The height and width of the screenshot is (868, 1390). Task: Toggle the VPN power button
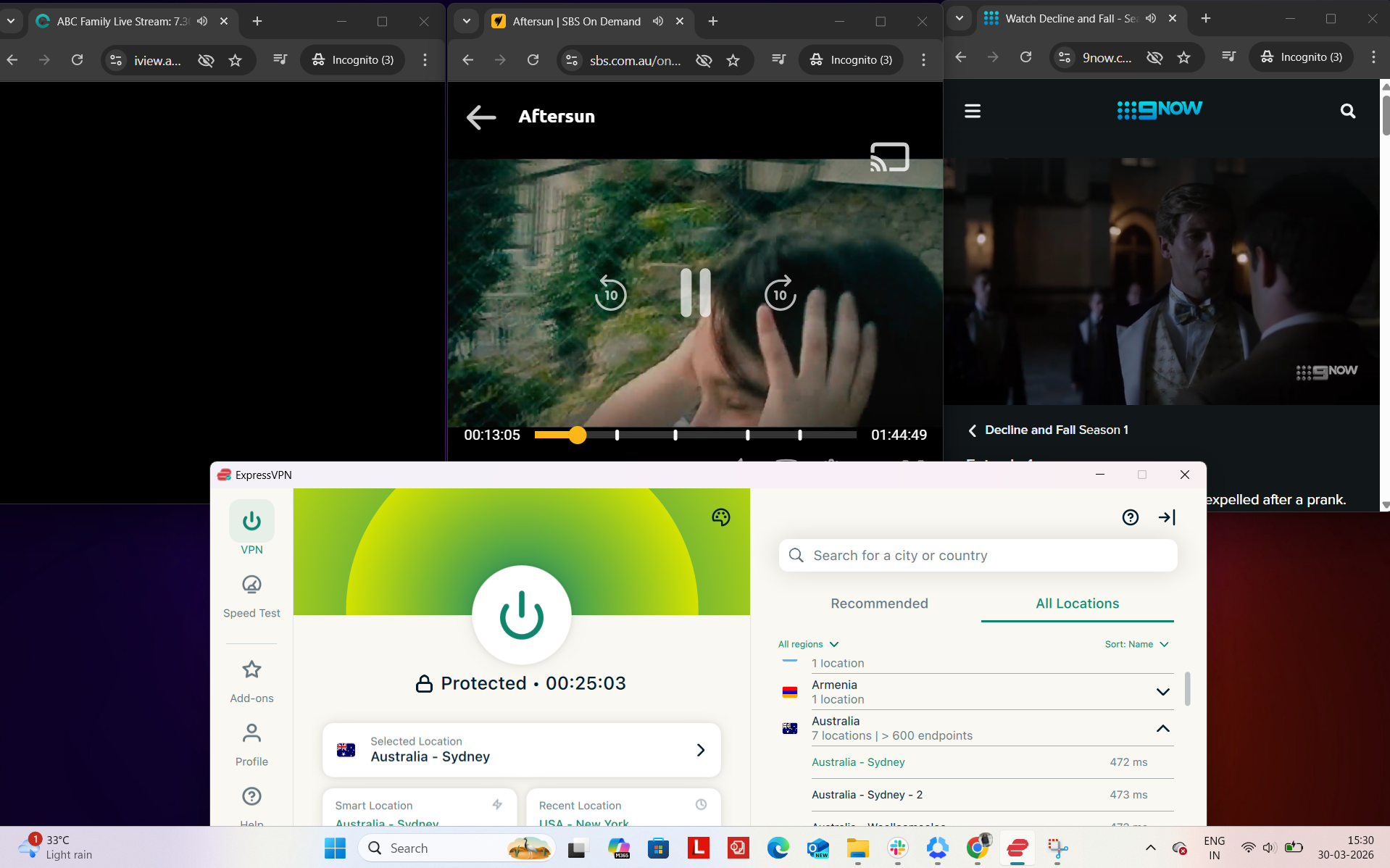521,615
